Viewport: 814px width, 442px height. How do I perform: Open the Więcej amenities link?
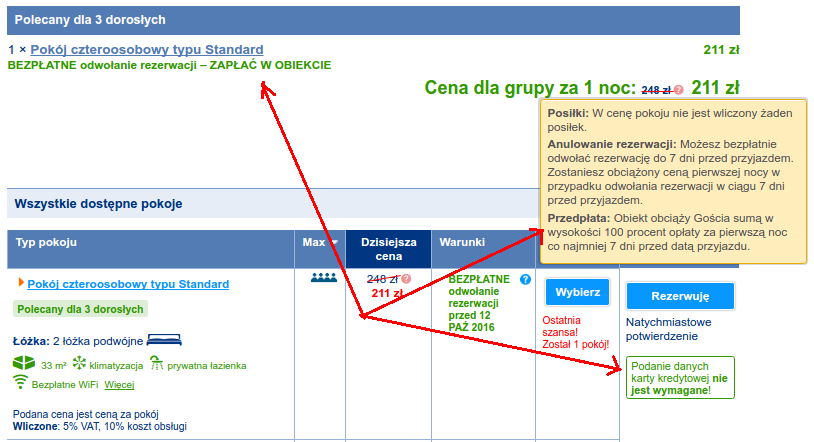pyautogui.click(x=119, y=385)
